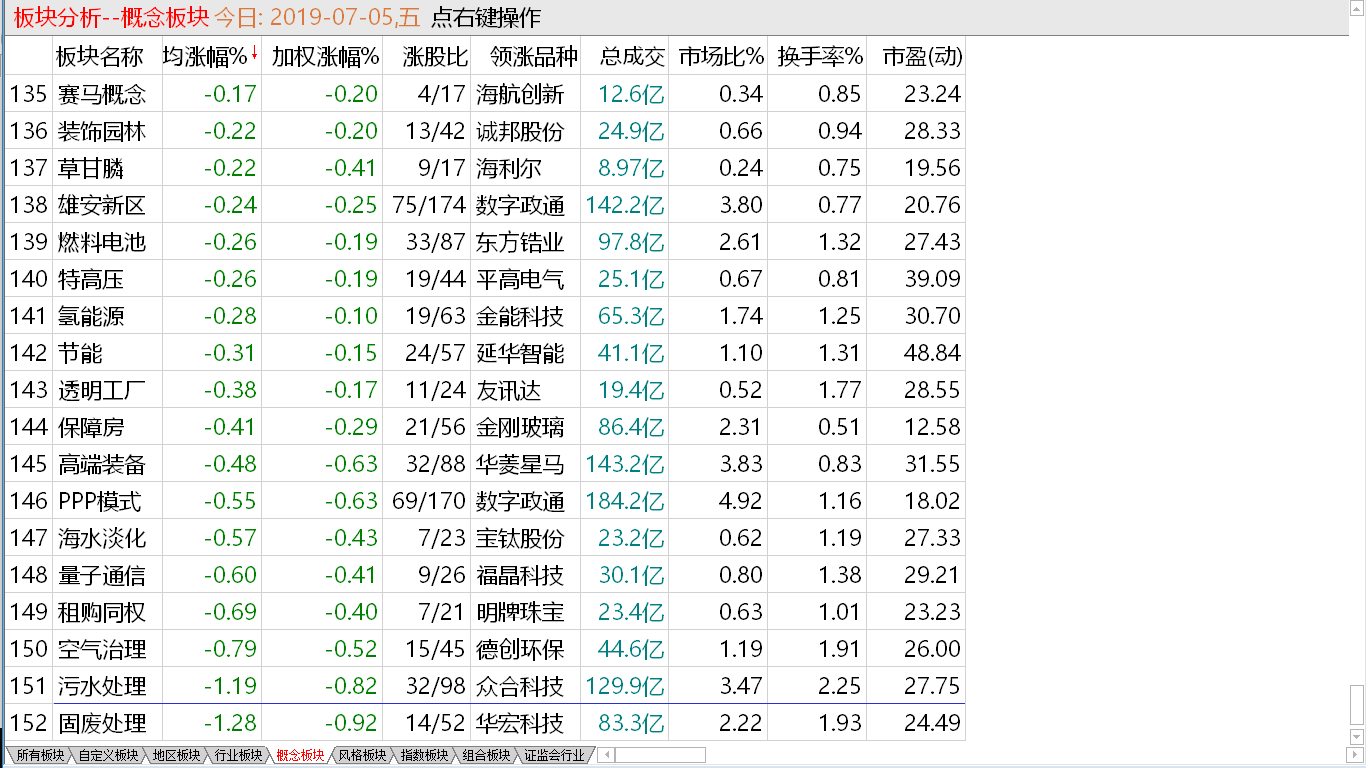The width and height of the screenshot is (1366, 768).
Task: Click turnover value 184.2亿
Action: 625,501
